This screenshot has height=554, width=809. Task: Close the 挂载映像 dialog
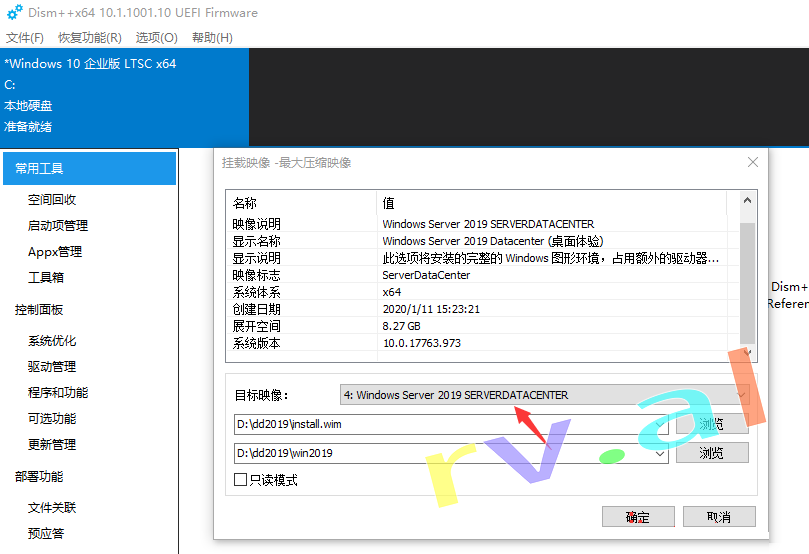coord(753,162)
